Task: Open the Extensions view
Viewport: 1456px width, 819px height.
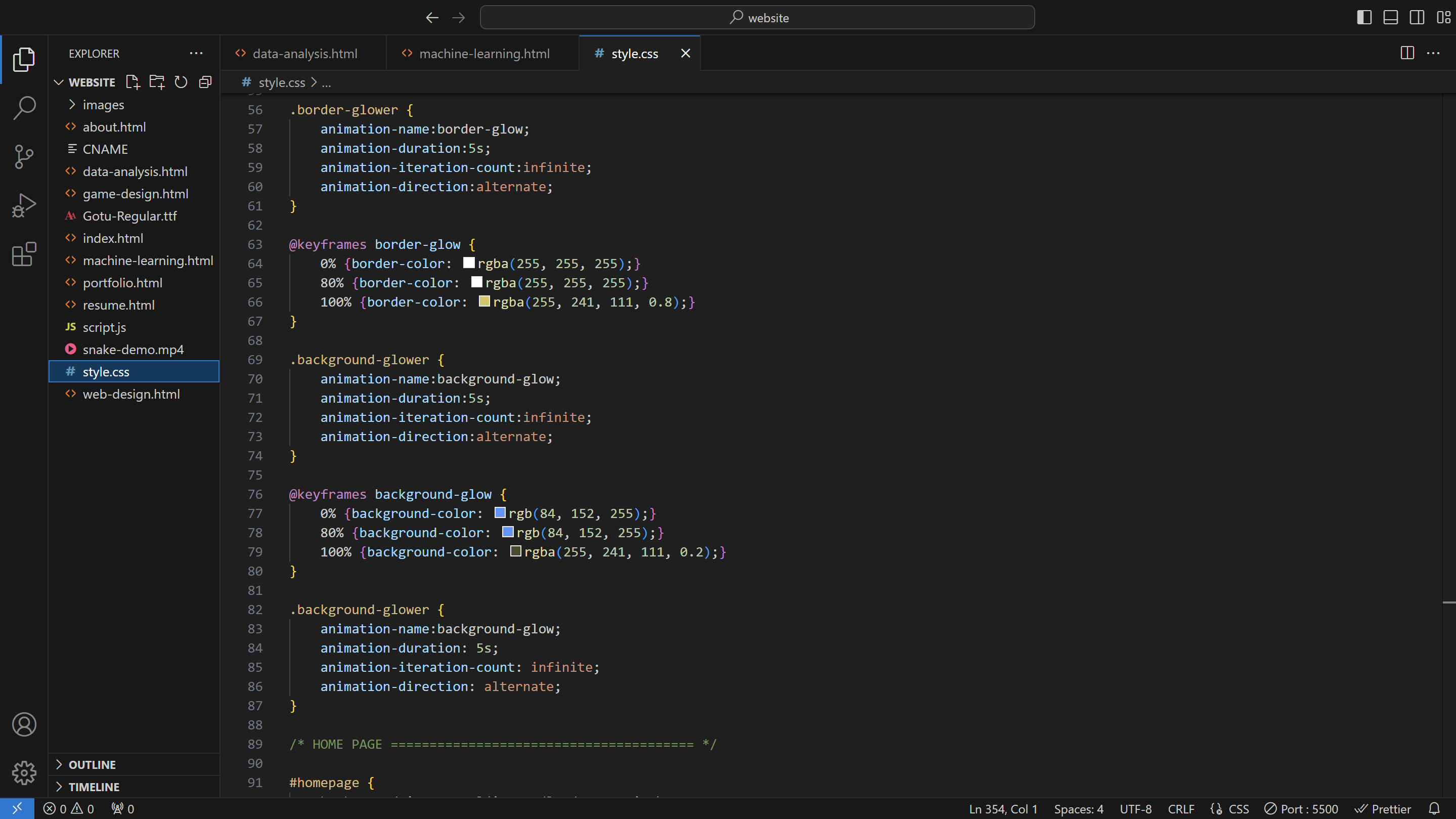Action: tap(24, 254)
